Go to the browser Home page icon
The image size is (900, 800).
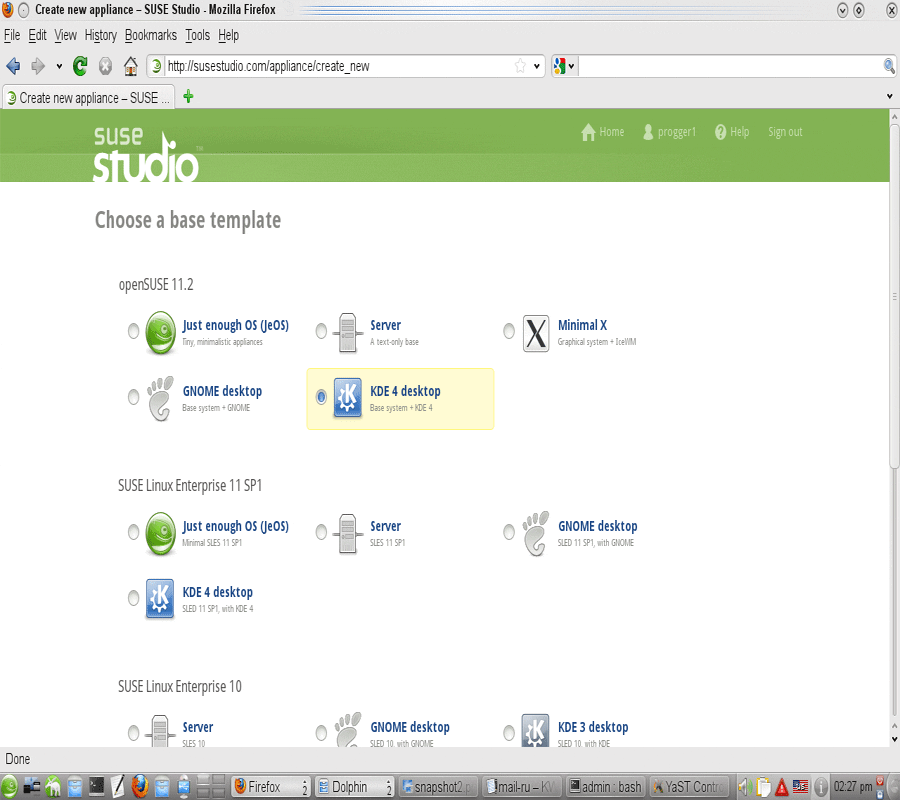[x=131, y=67]
